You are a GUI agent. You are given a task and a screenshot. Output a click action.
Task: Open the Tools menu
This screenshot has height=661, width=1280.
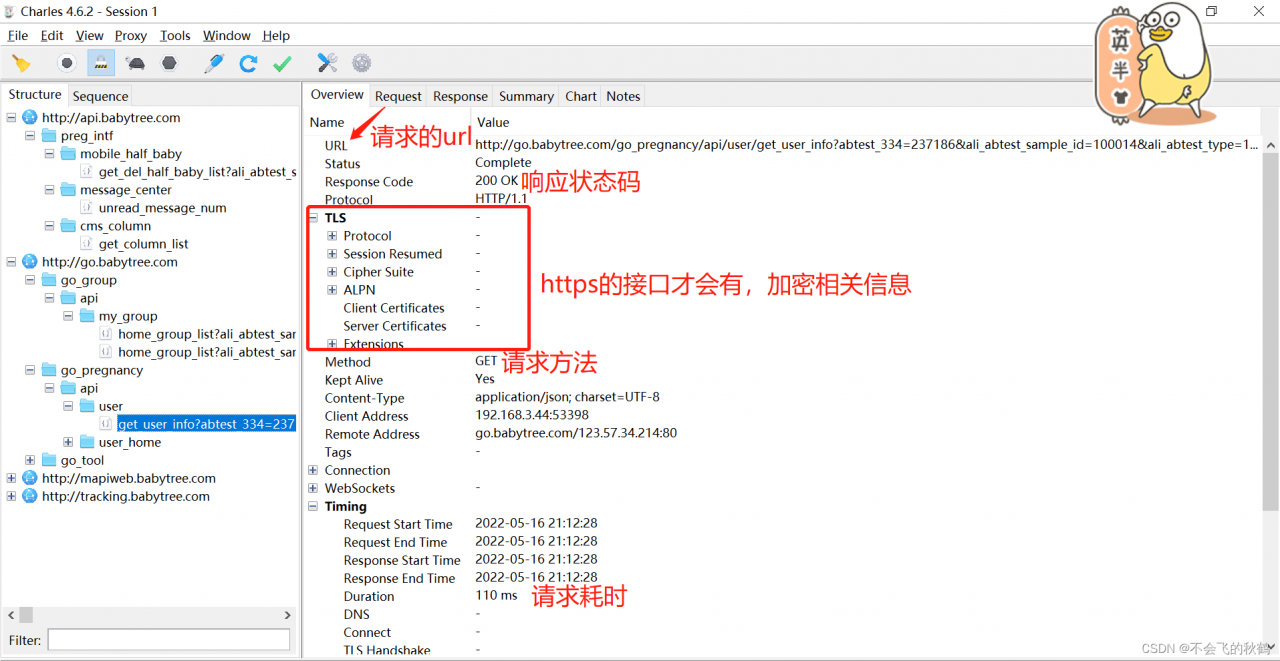175,35
